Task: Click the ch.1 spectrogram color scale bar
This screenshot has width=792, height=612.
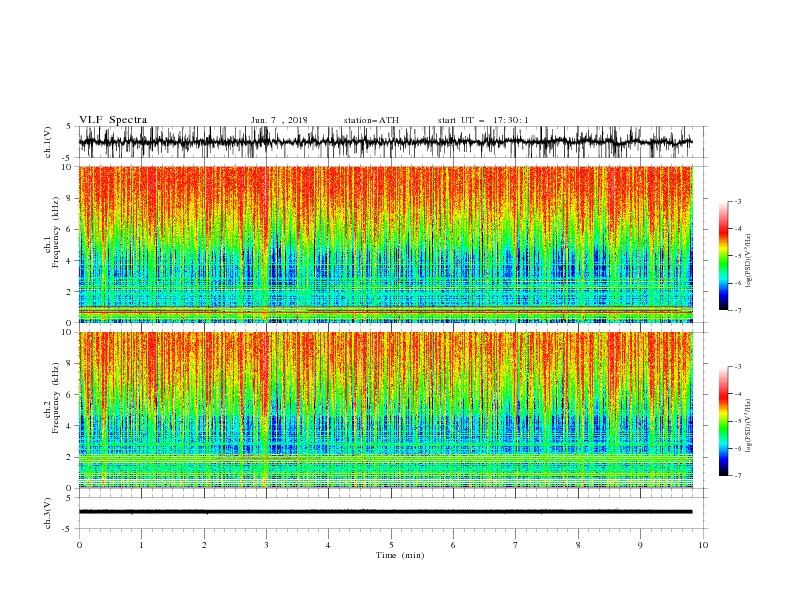Action: click(x=723, y=256)
